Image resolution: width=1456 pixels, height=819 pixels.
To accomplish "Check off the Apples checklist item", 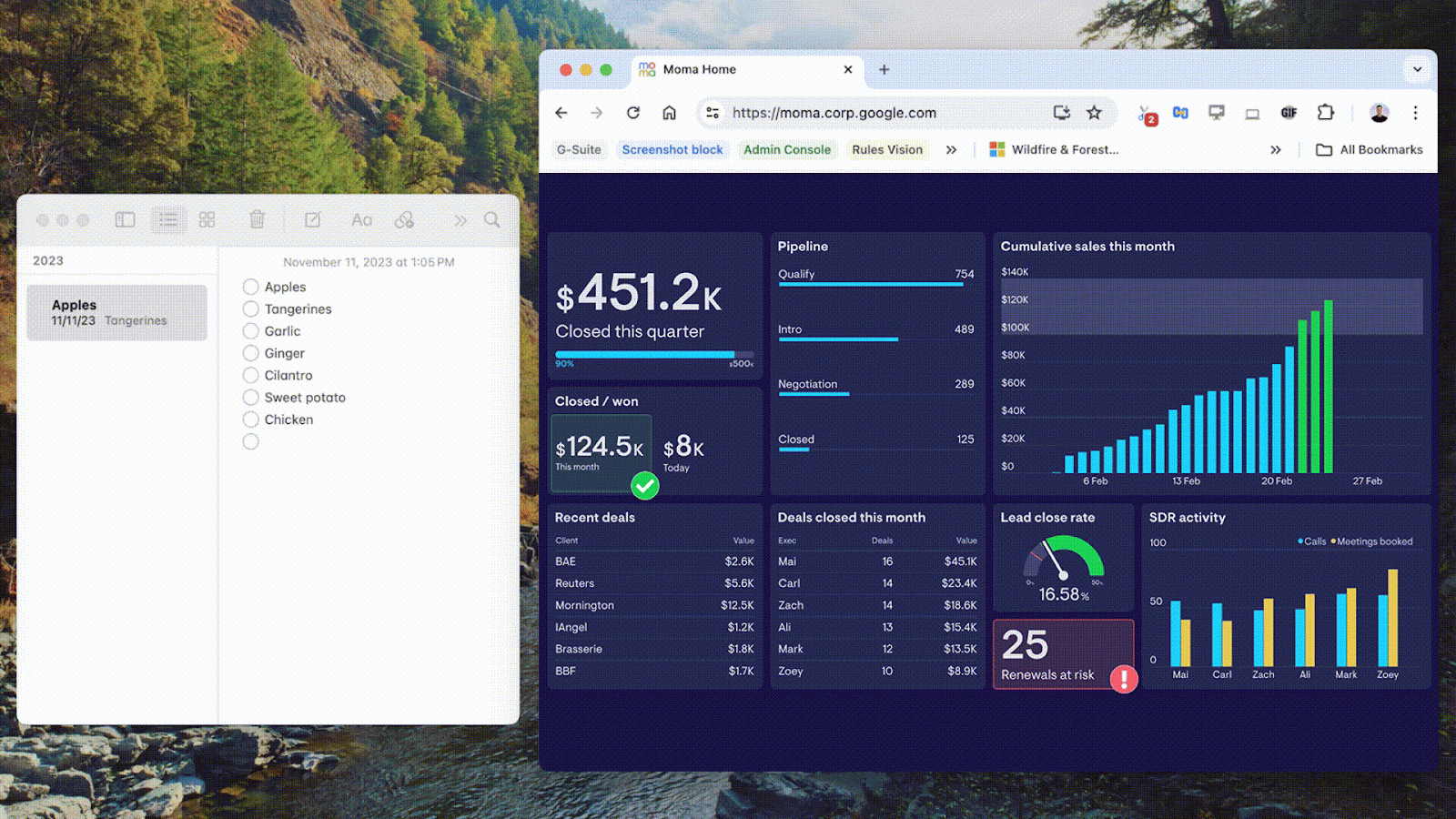I will pos(251,287).
